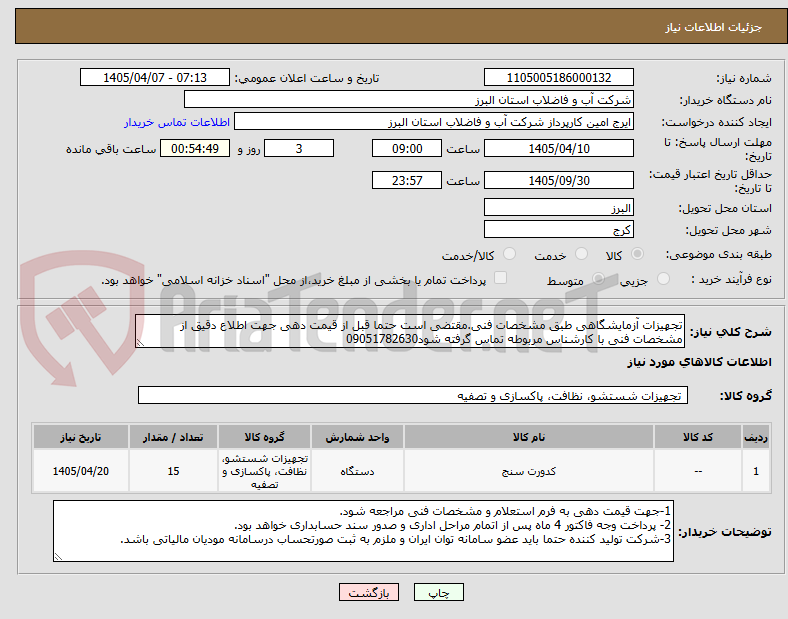Click the response deadline time 09:00 field

coord(407,148)
